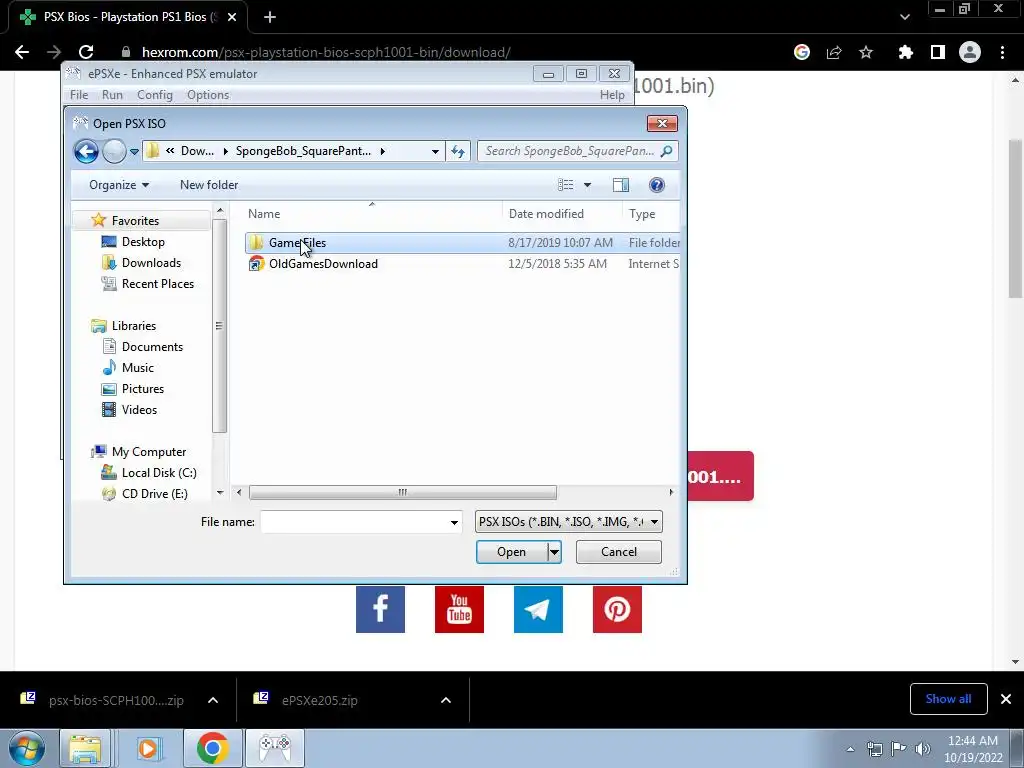
Task: Open ePSXe File menu
Action: [x=79, y=95]
